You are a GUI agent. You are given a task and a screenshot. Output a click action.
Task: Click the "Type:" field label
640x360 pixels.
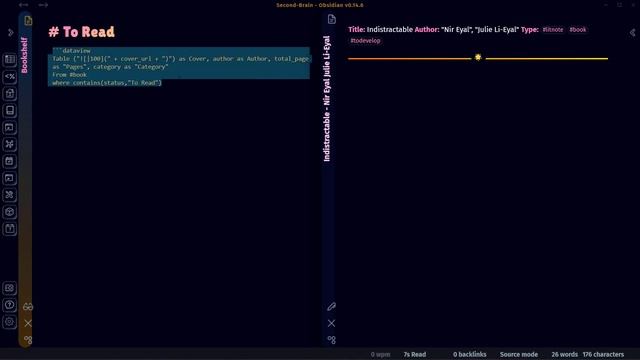[x=529, y=29]
